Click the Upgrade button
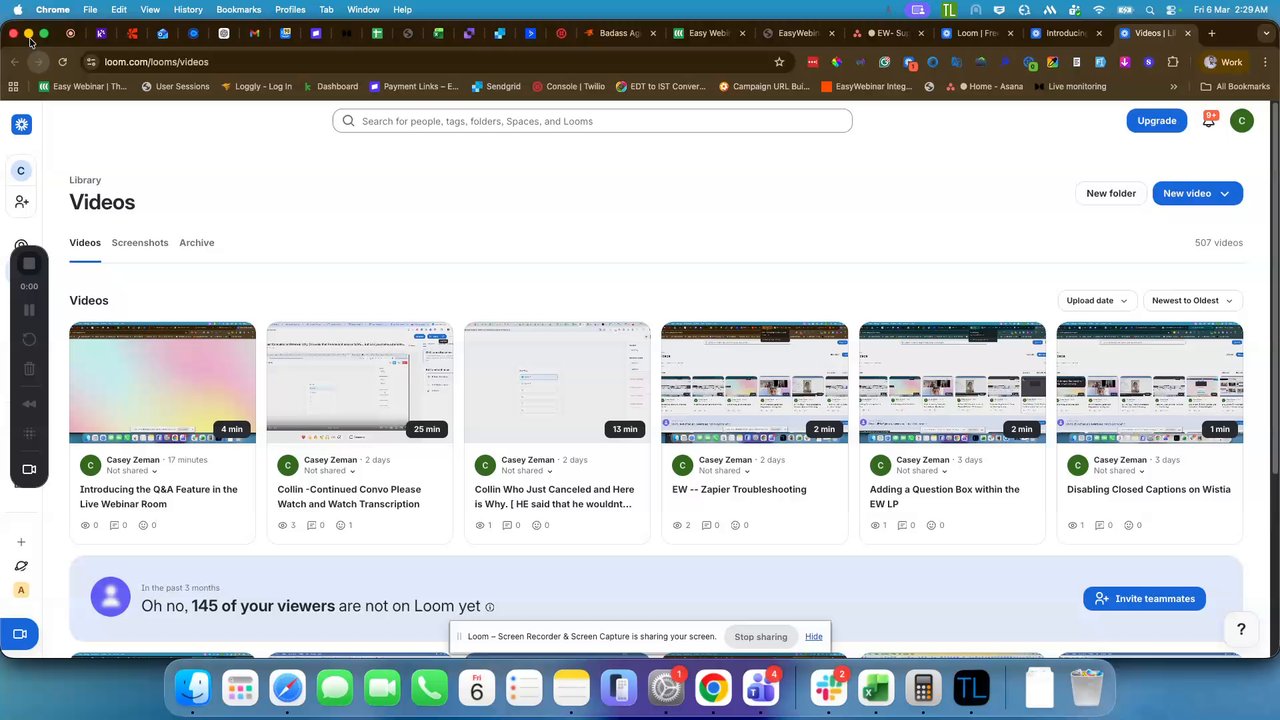Viewport: 1280px width, 720px height. 1156,121
